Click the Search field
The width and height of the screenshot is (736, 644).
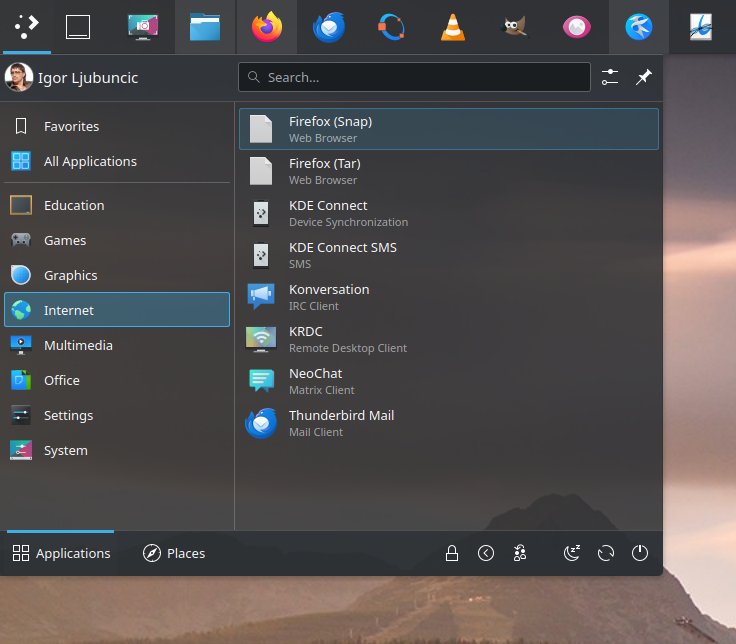click(414, 77)
